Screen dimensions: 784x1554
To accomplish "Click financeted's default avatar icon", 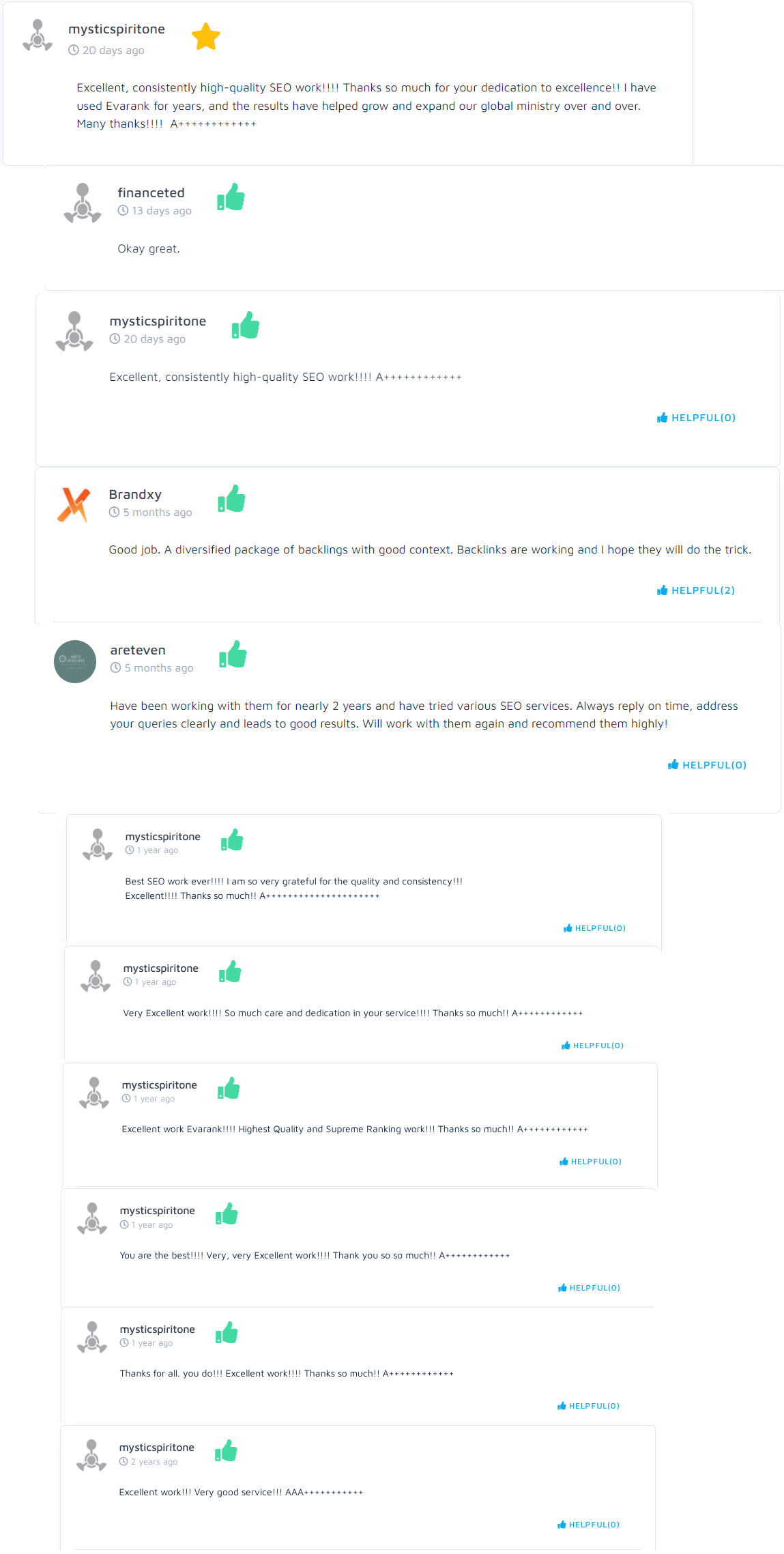I will click(x=83, y=203).
